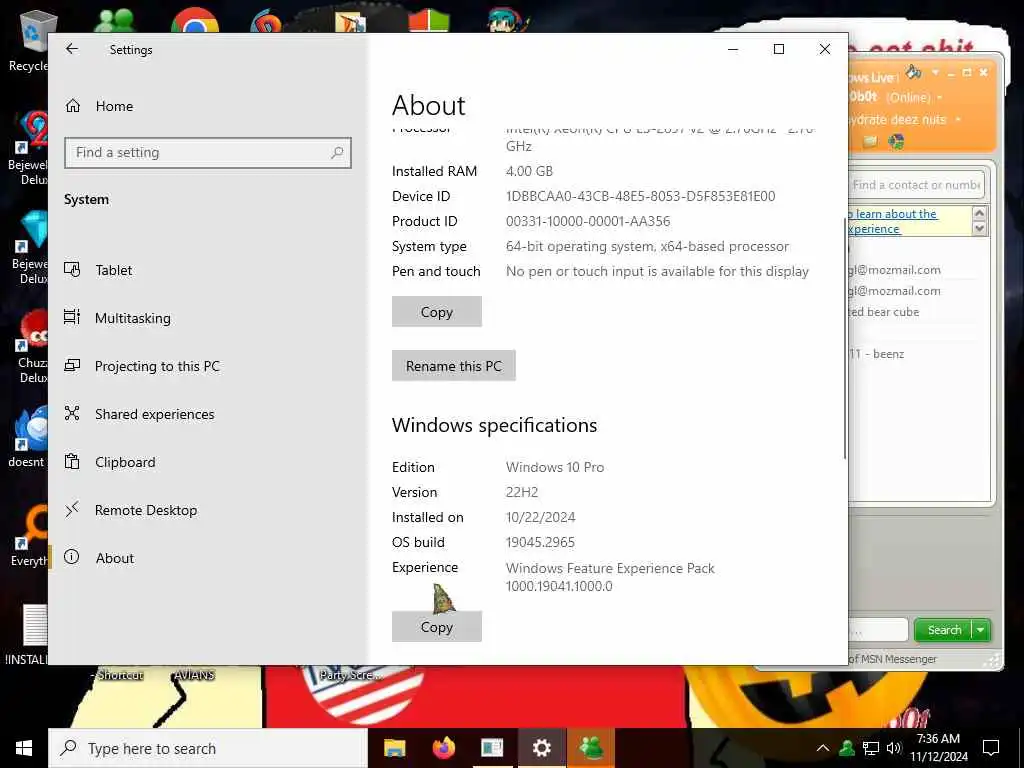Select the beenz contact in Messenger
The height and width of the screenshot is (768, 1024).
[x=876, y=354]
